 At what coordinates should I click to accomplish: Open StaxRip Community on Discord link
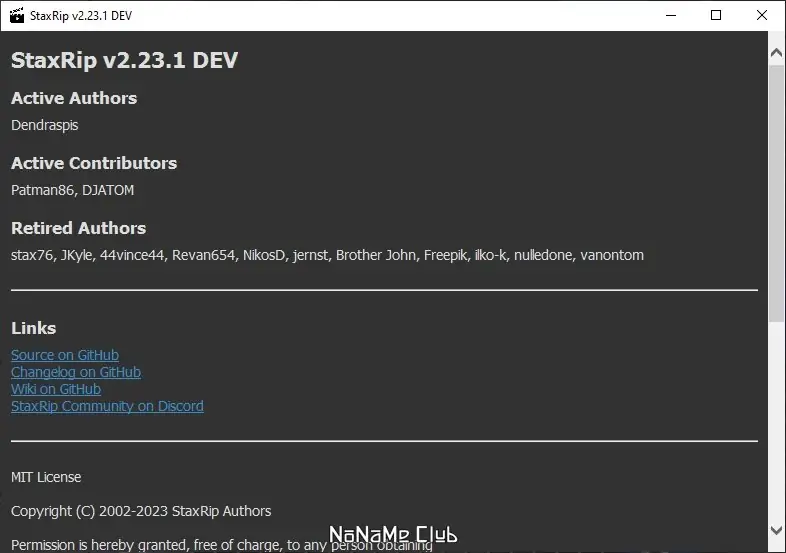pyautogui.click(x=107, y=406)
